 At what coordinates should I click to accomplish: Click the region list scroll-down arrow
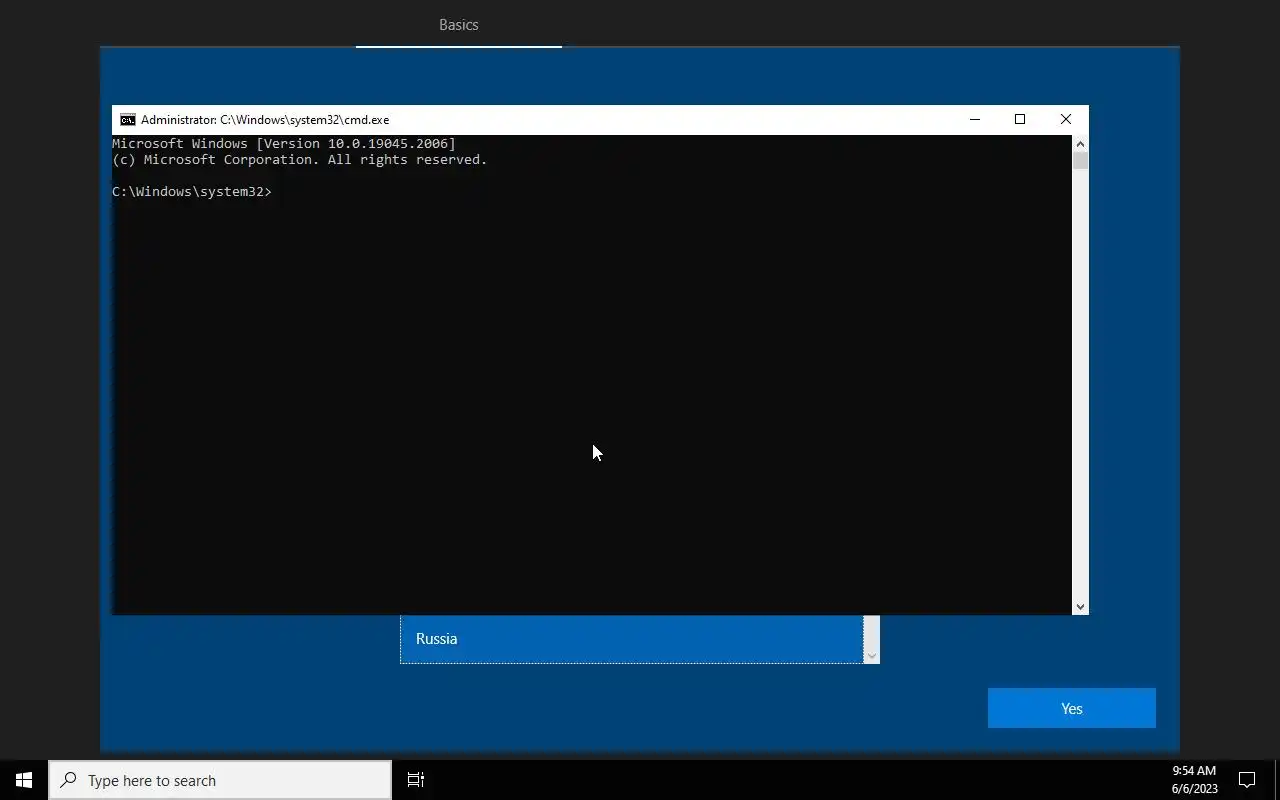pyautogui.click(x=871, y=655)
